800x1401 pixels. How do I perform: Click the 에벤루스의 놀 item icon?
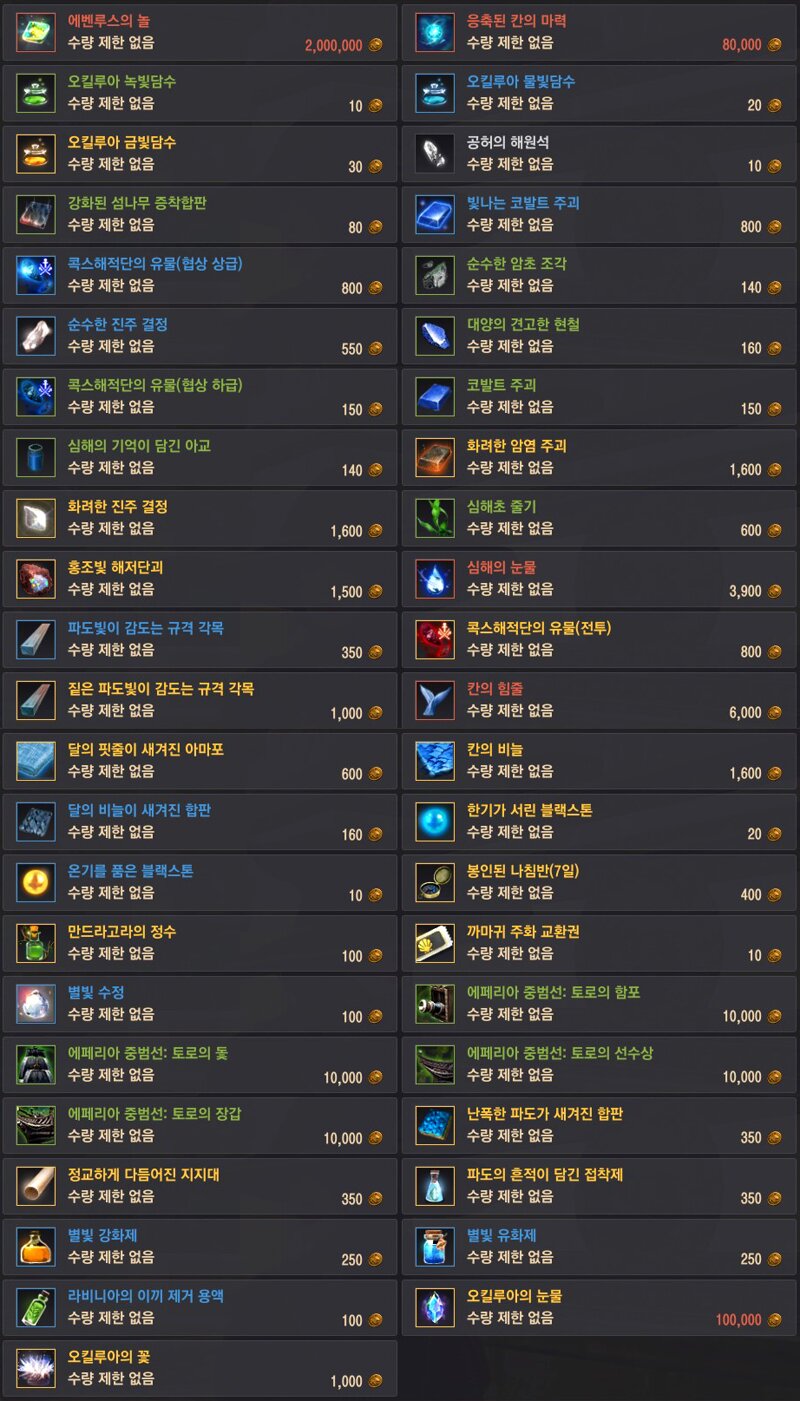(x=36, y=33)
